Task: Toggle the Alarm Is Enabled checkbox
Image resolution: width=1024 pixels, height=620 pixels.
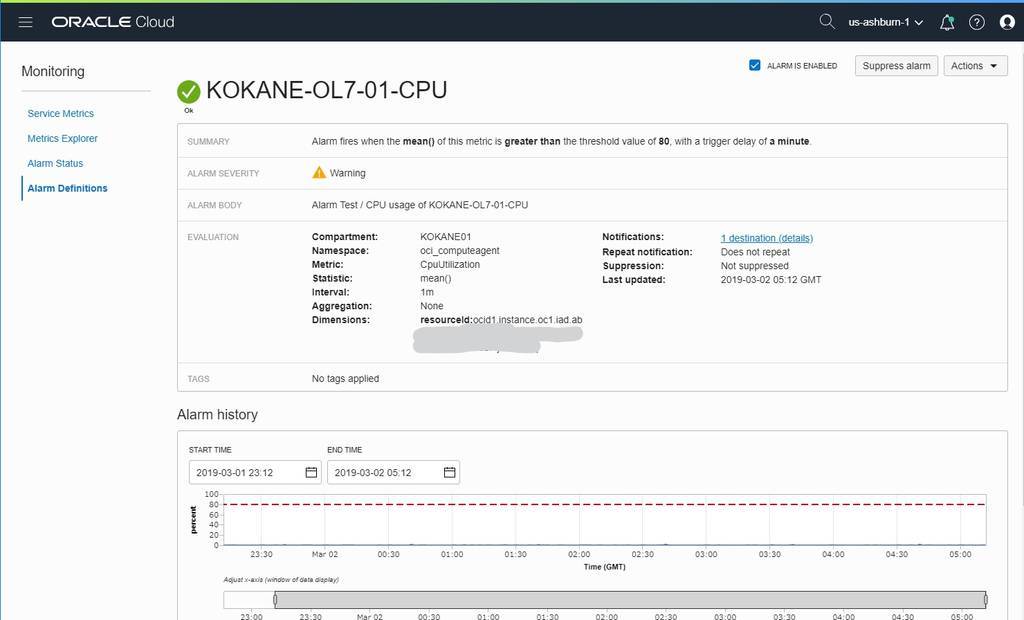Action: pos(754,65)
